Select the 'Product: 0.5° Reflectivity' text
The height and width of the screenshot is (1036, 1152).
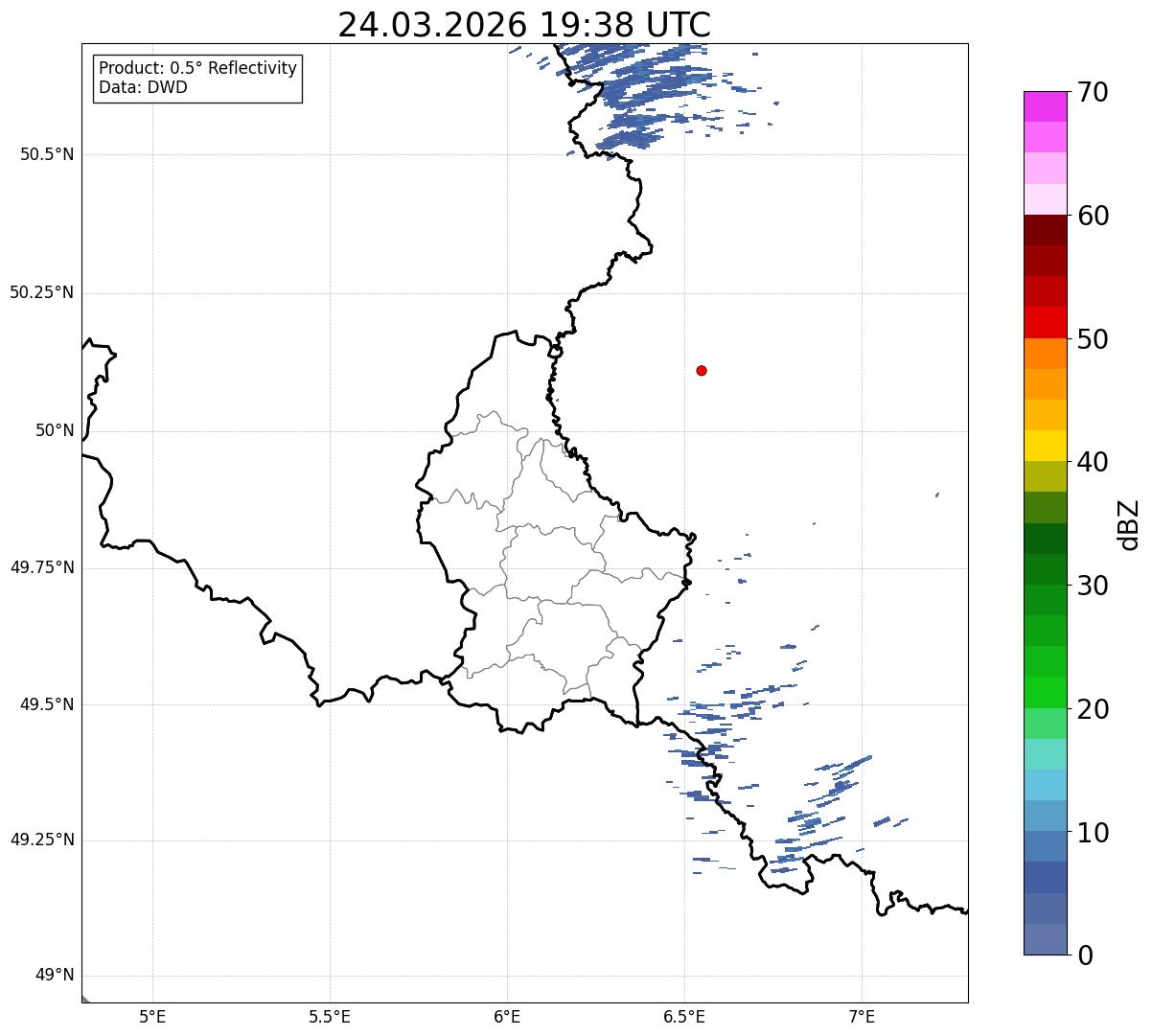[198, 69]
